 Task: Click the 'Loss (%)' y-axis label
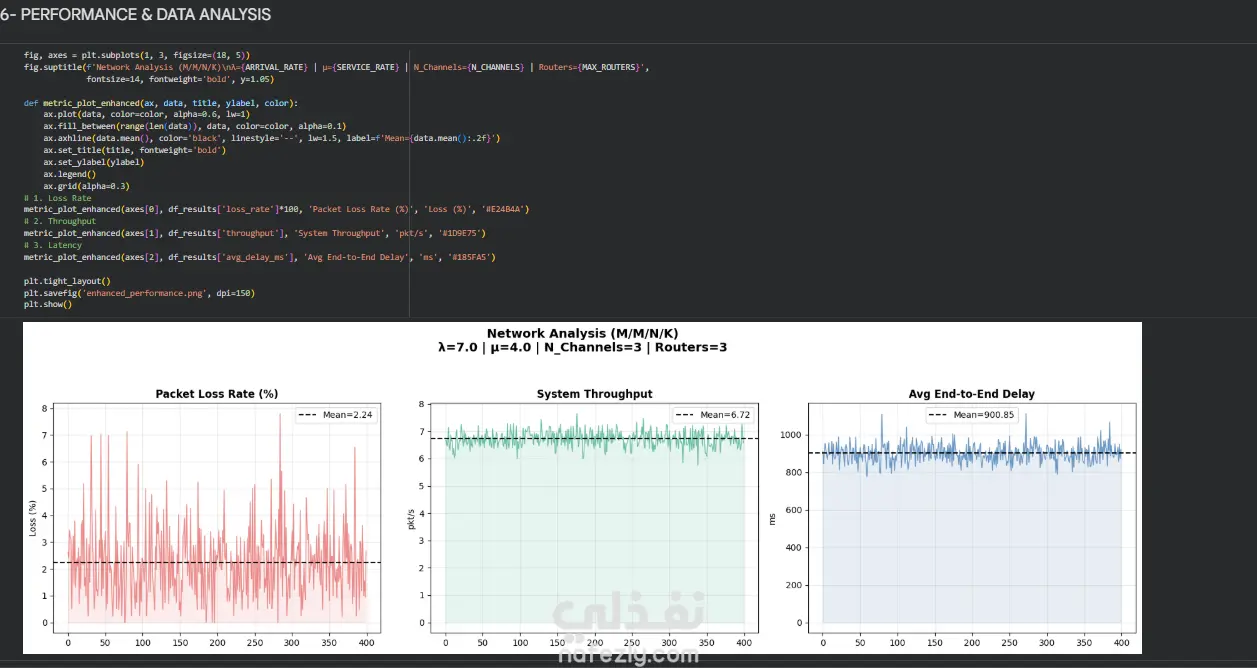click(32, 518)
